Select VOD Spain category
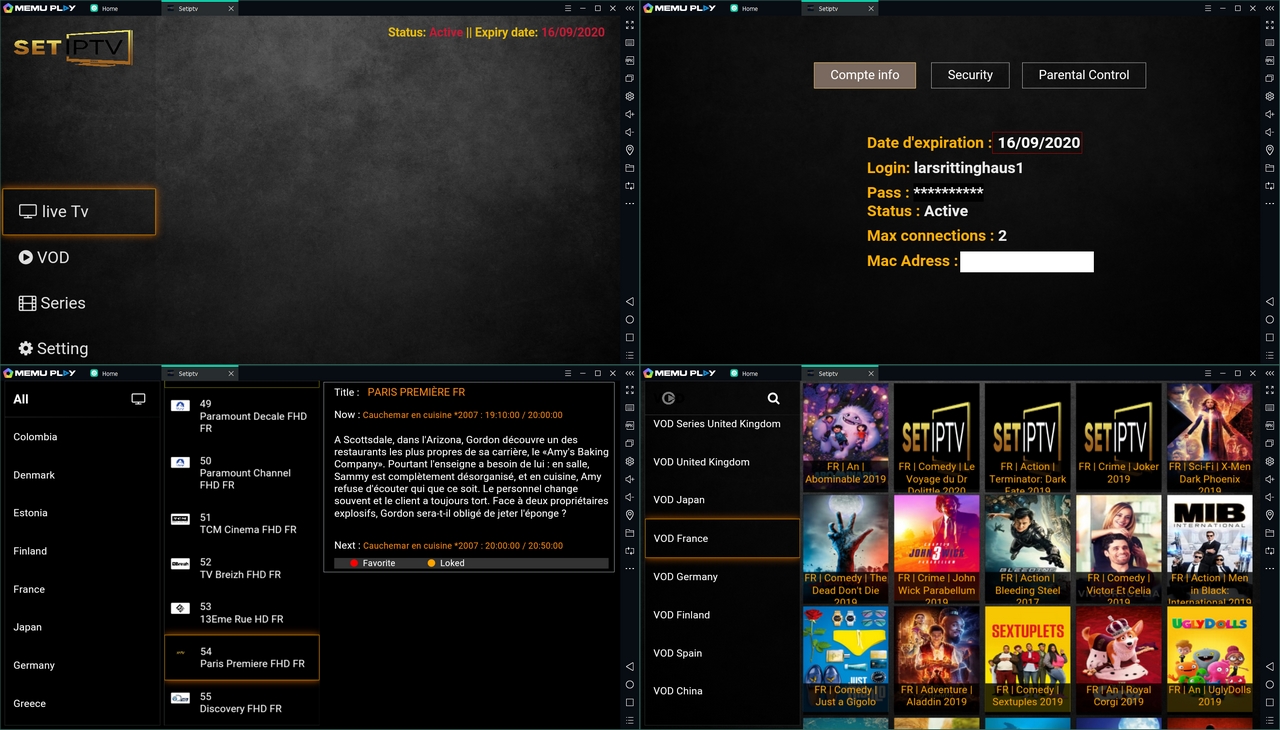 pos(678,653)
